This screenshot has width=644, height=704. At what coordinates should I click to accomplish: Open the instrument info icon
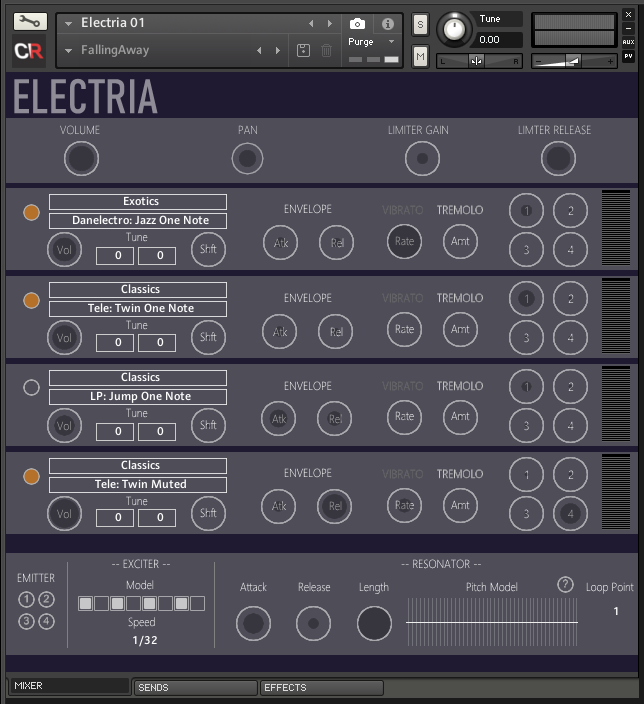click(388, 23)
